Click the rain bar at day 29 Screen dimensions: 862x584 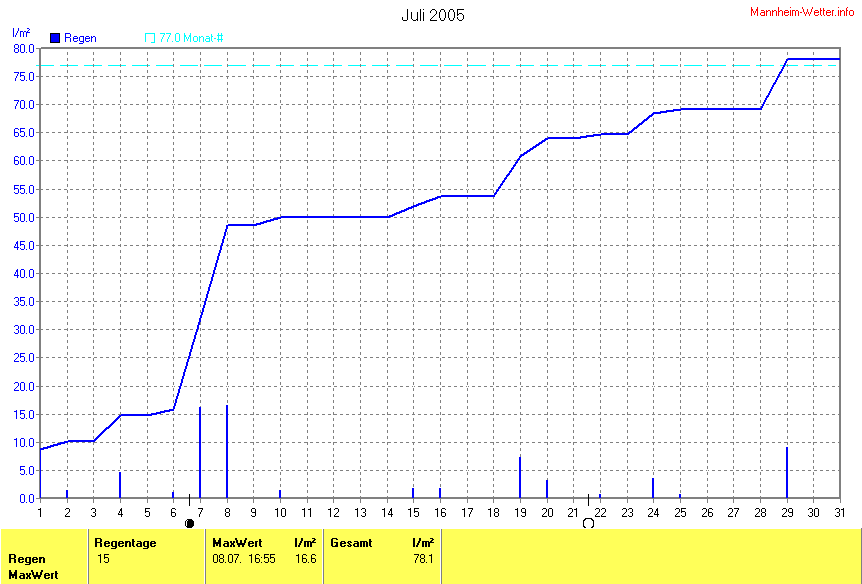(x=787, y=472)
